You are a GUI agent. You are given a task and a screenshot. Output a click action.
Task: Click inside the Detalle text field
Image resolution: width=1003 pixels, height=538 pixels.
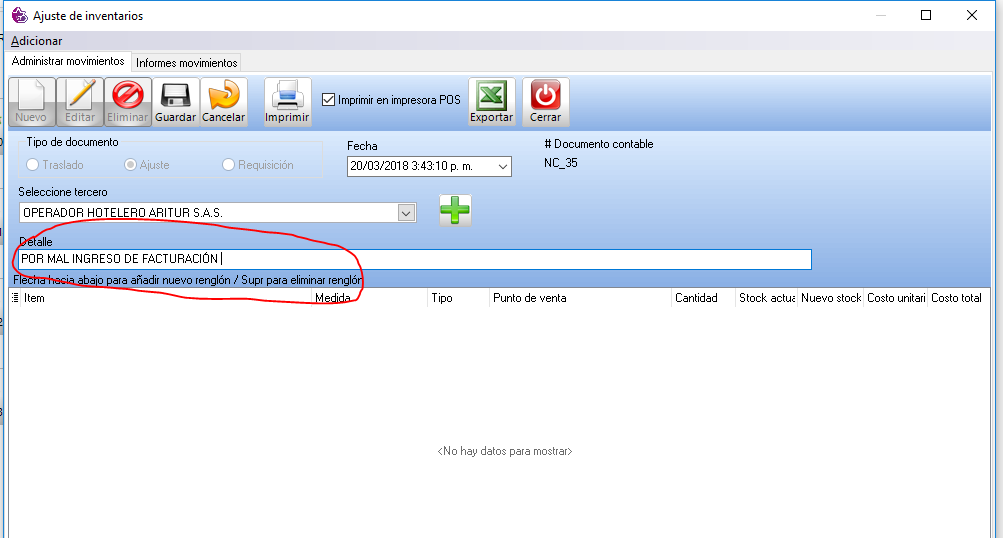pos(500,260)
